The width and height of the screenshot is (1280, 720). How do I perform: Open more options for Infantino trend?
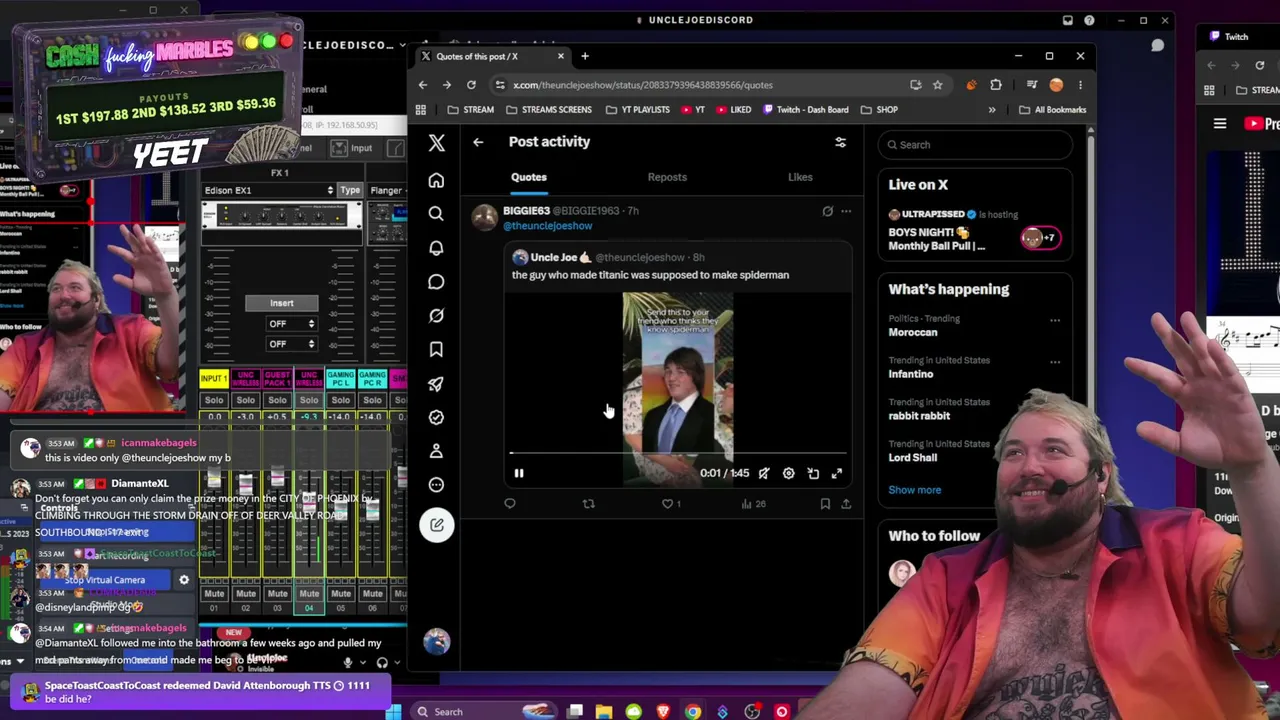(1055, 362)
